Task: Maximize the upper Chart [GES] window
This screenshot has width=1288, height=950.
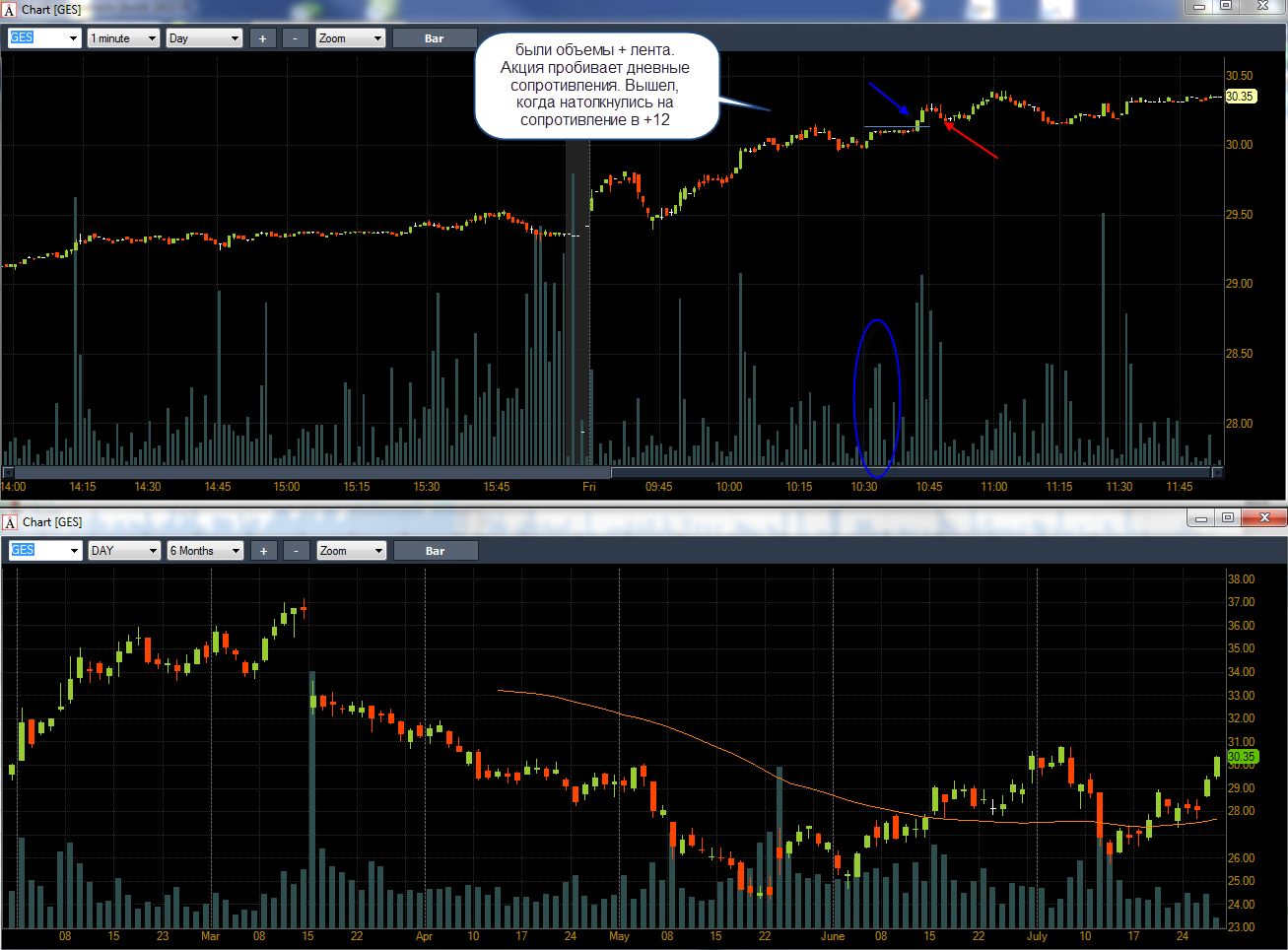Action: point(1226,6)
